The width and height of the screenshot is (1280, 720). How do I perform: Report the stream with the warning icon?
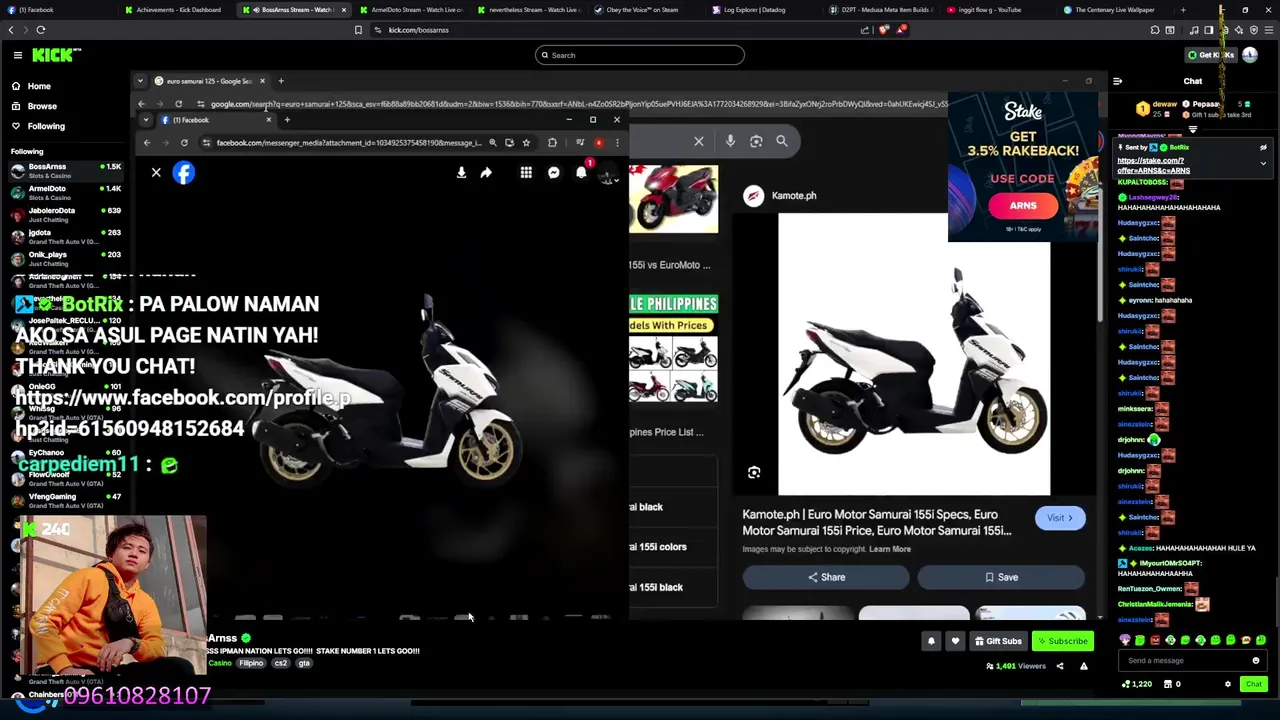pyautogui.click(x=1083, y=666)
